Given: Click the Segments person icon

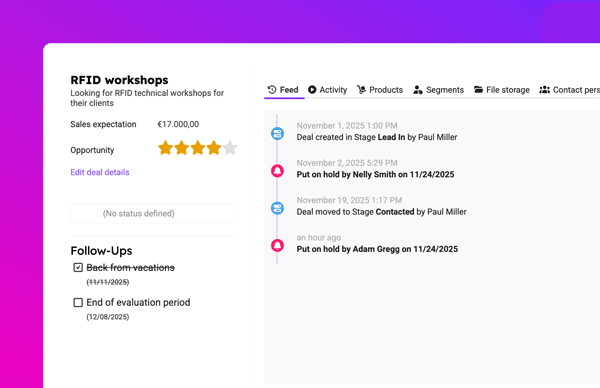Looking at the screenshot, I should click(x=418, y=90).
